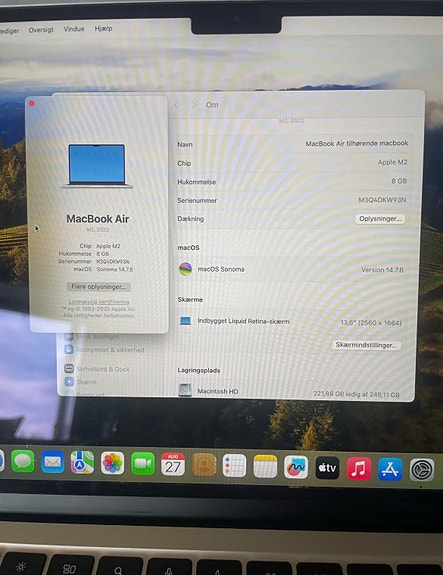Launch Maps from the Dock
The height and width of the screenshot is (575, 443).
point(82,463)
